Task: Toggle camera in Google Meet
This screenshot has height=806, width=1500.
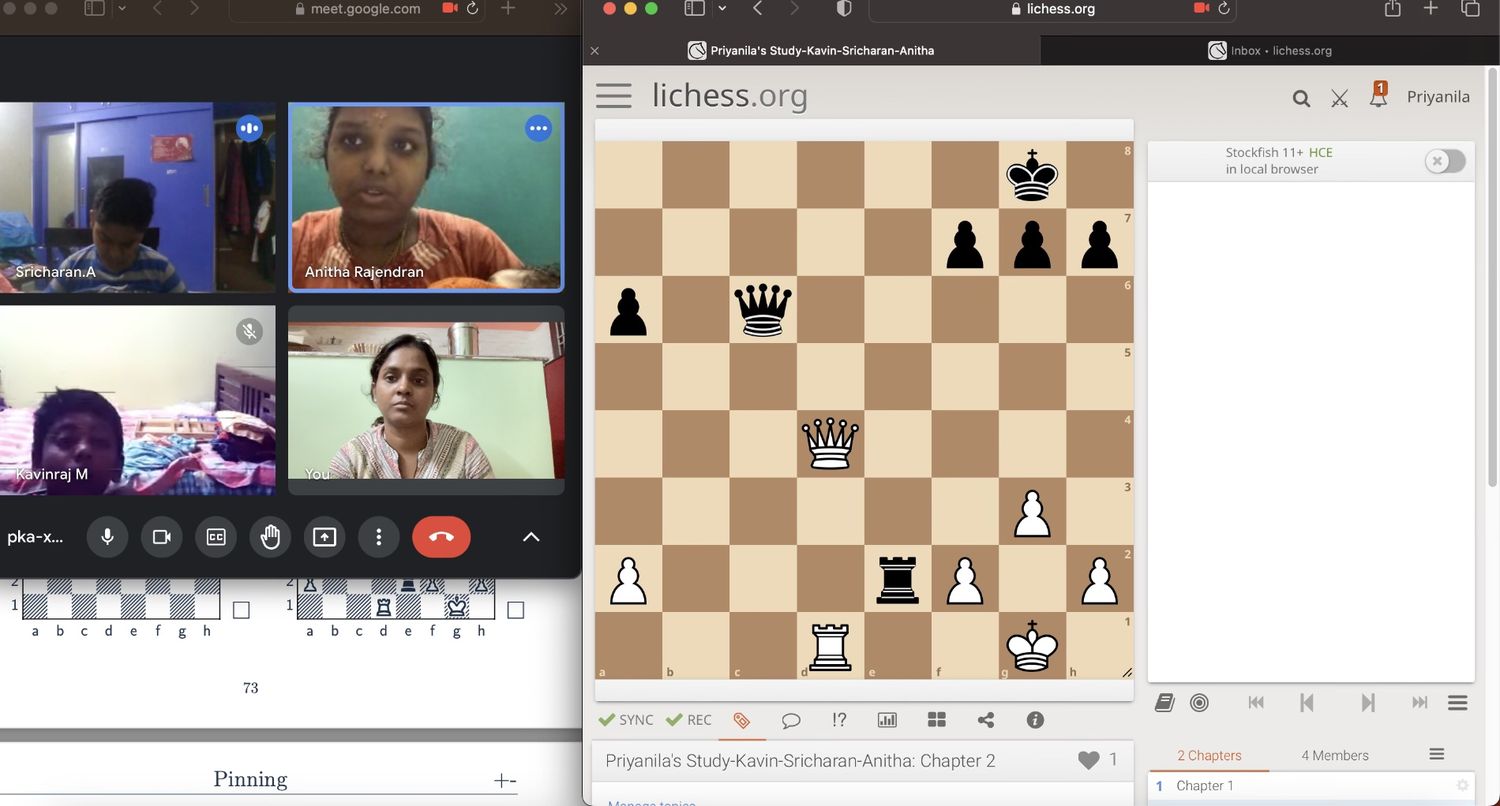Action: tap(161, 537)
